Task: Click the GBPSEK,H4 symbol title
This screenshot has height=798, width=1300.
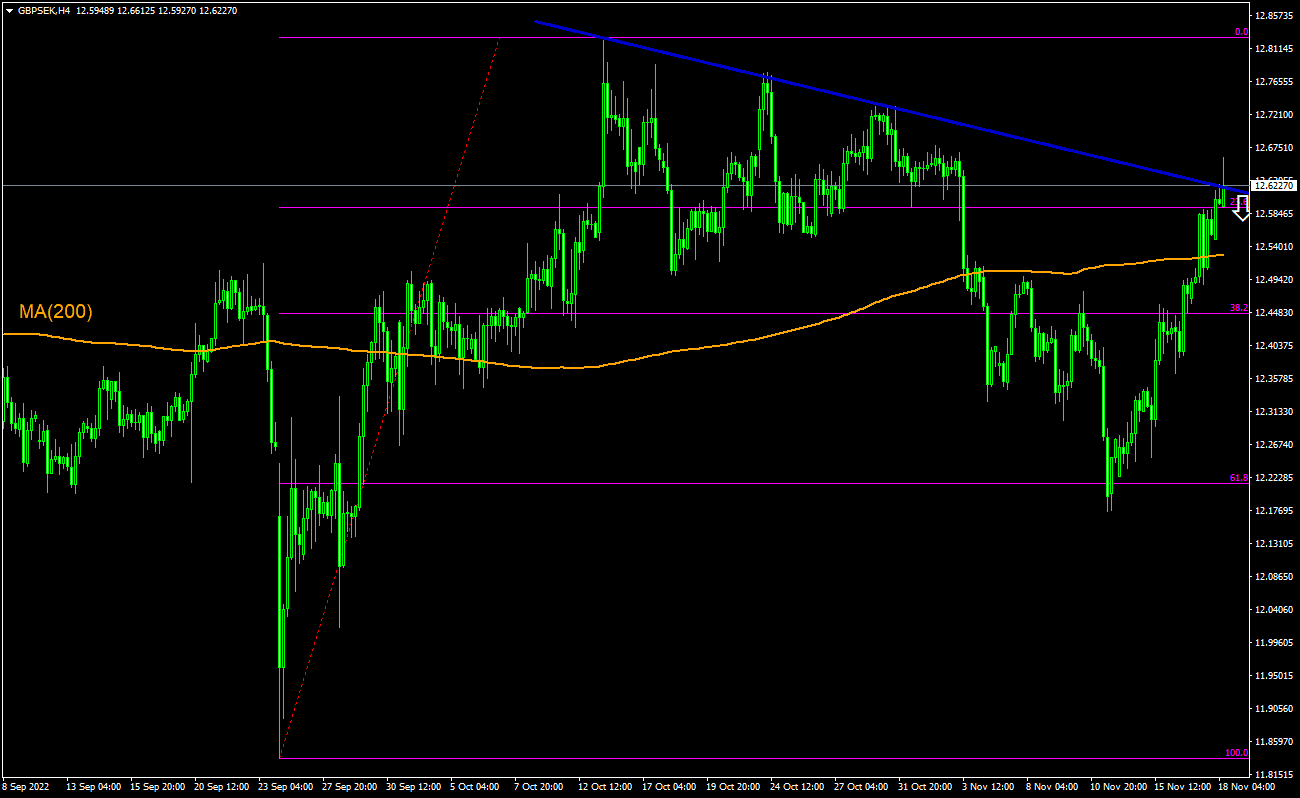Action: pyautogui.click(x=43, y=10)
